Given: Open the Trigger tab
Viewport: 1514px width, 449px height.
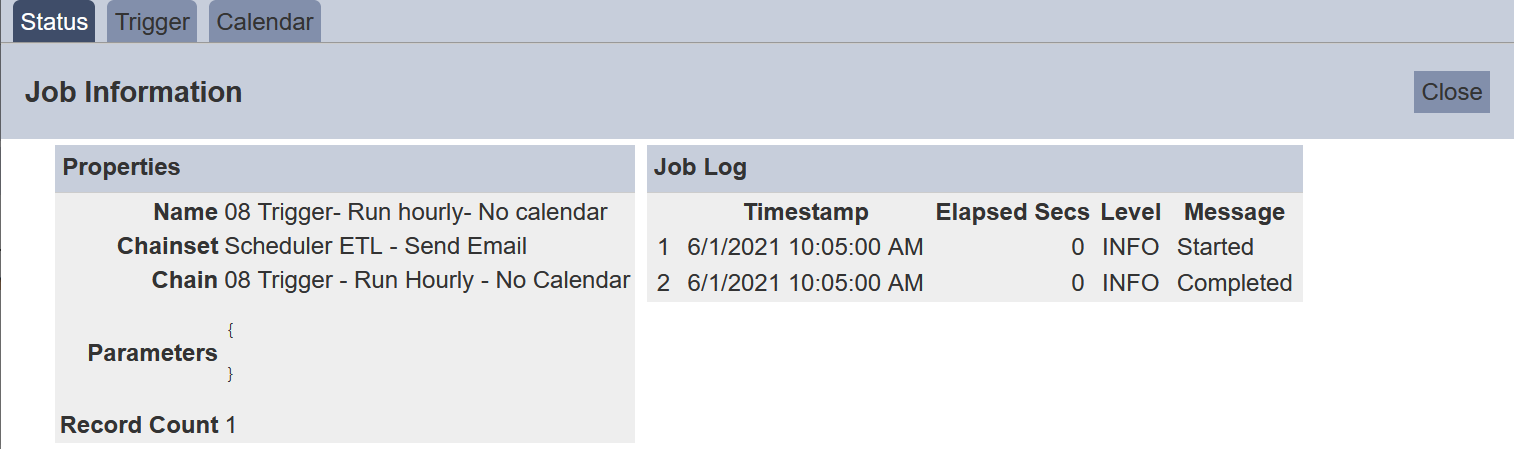Looking at the screenshot, I should (152, 22).
